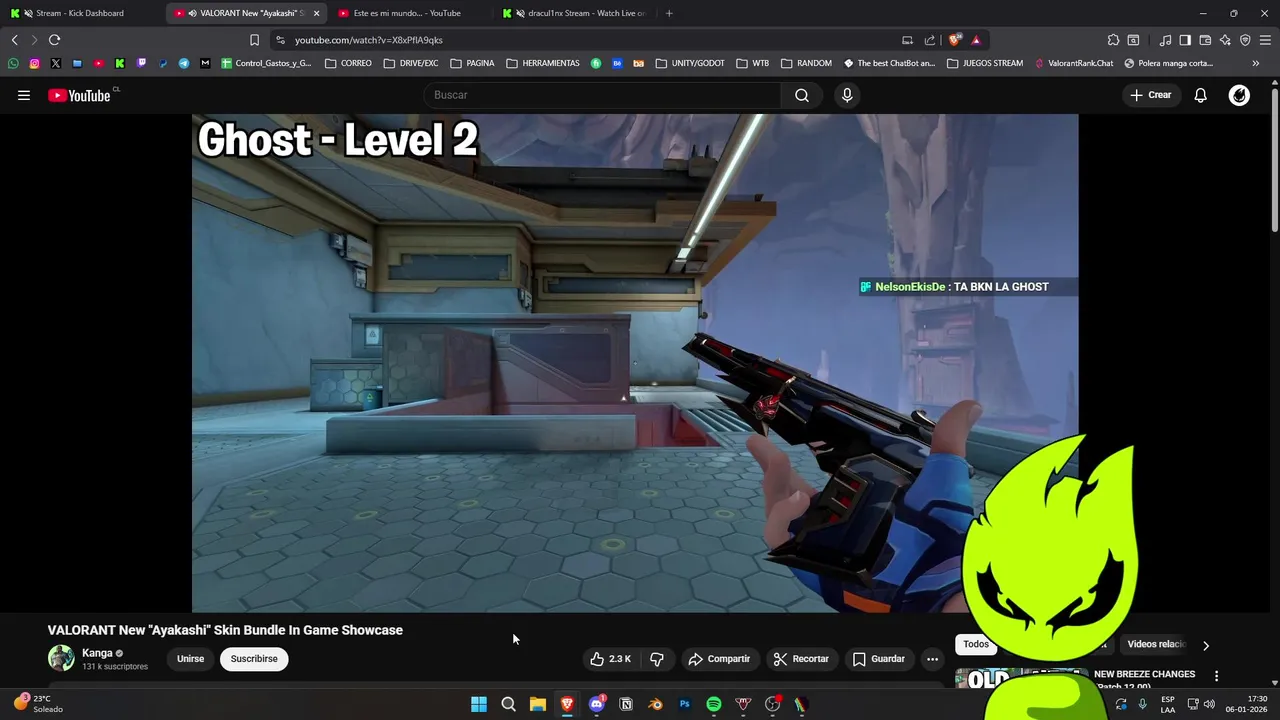Open the Twitch bookmark icon
The height and width of the screenshot is (720, 1280).
point(141,63)
